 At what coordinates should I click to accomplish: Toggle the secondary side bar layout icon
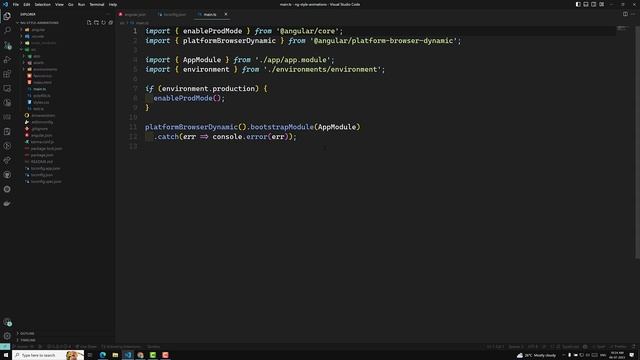pyautogui.click(x=593, y=4)
